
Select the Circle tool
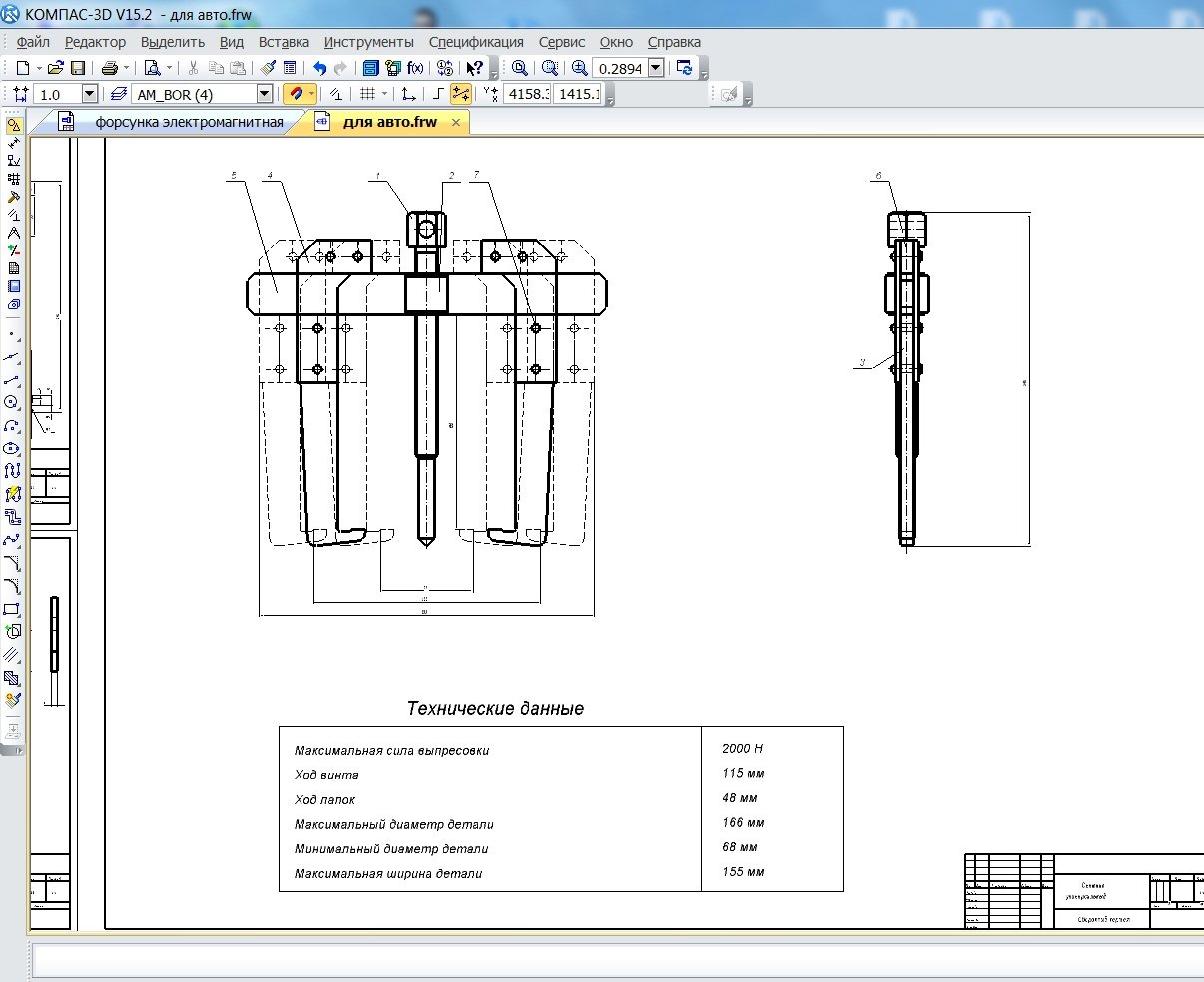coord(13,402)
